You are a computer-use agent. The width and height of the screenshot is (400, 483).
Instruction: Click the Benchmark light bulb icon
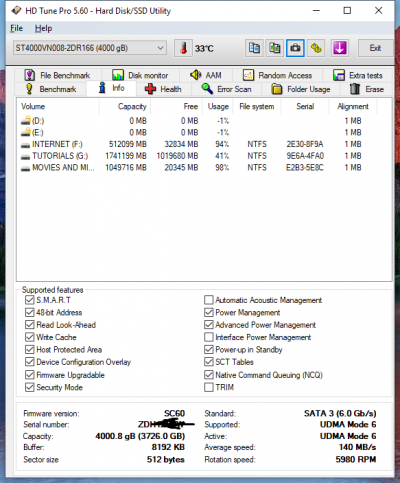[x=29, y=89]
